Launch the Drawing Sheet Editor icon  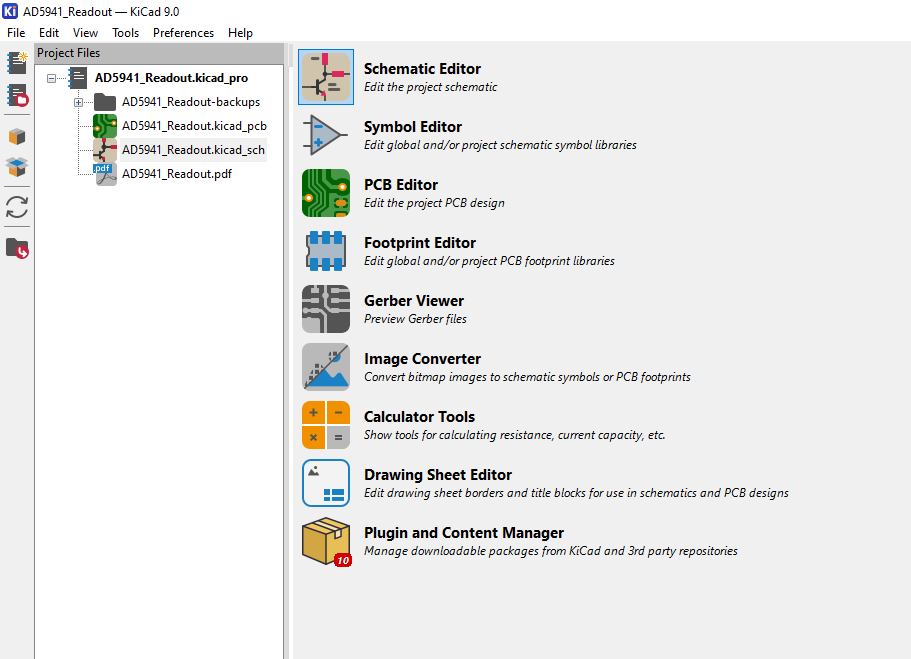click(x=326, y=483)
